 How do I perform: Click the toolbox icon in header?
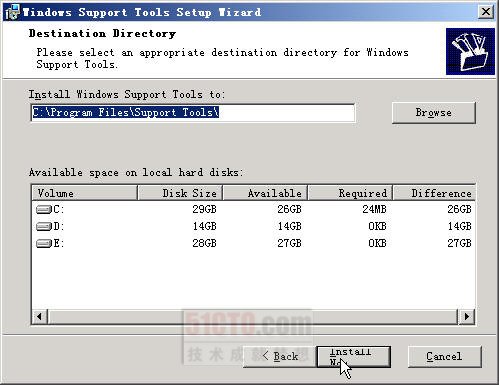470,52
